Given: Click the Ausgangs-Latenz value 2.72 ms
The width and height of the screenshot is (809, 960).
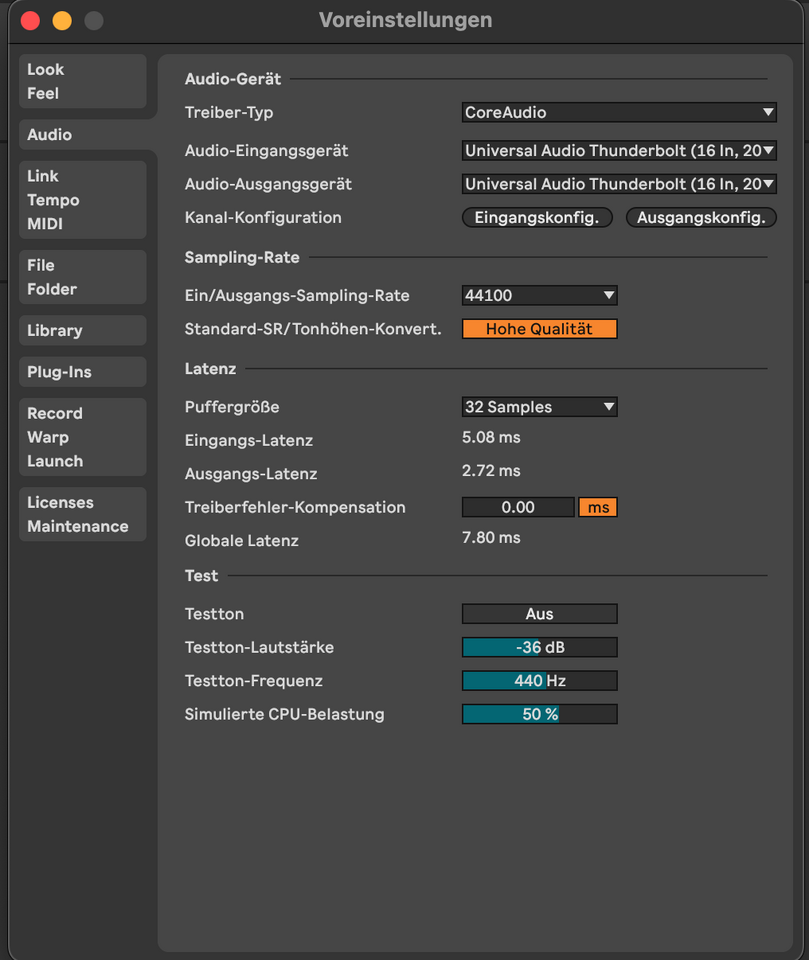Looking at the screenshot, I should click(x=491, y=471).
